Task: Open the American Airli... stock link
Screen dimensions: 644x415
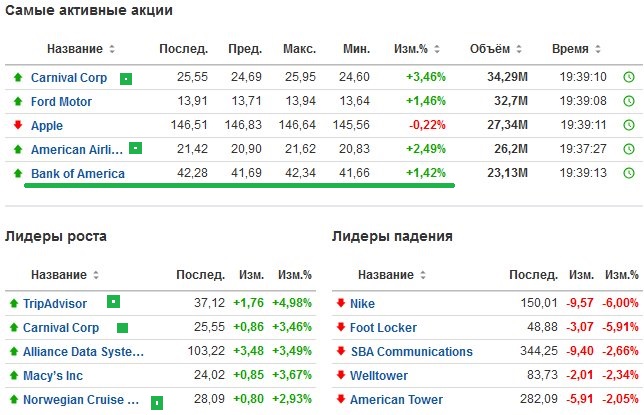Action: [77, 150]
